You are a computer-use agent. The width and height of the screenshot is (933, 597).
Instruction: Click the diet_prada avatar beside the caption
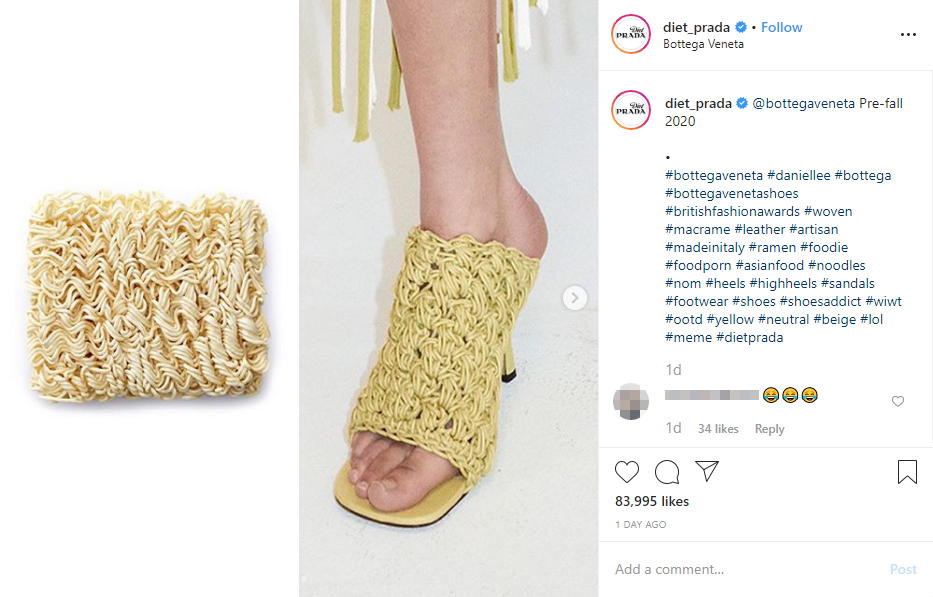click(x=631, y=110)
